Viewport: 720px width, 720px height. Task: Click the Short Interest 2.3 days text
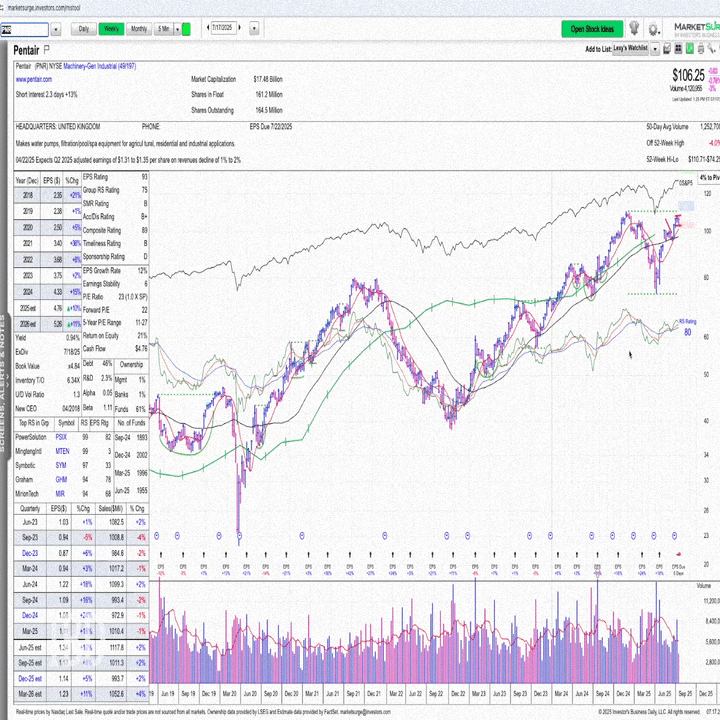point(46,95)
